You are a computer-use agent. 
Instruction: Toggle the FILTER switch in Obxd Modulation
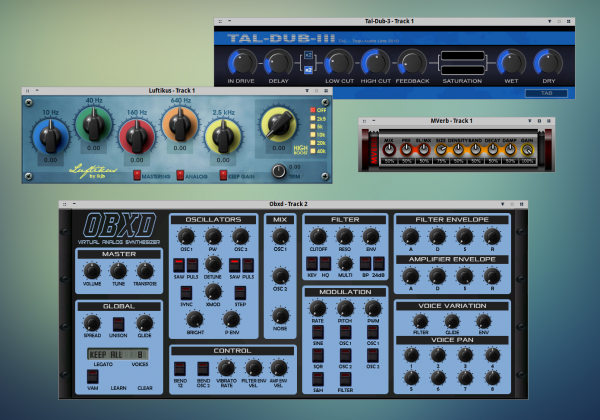point(345,379)
